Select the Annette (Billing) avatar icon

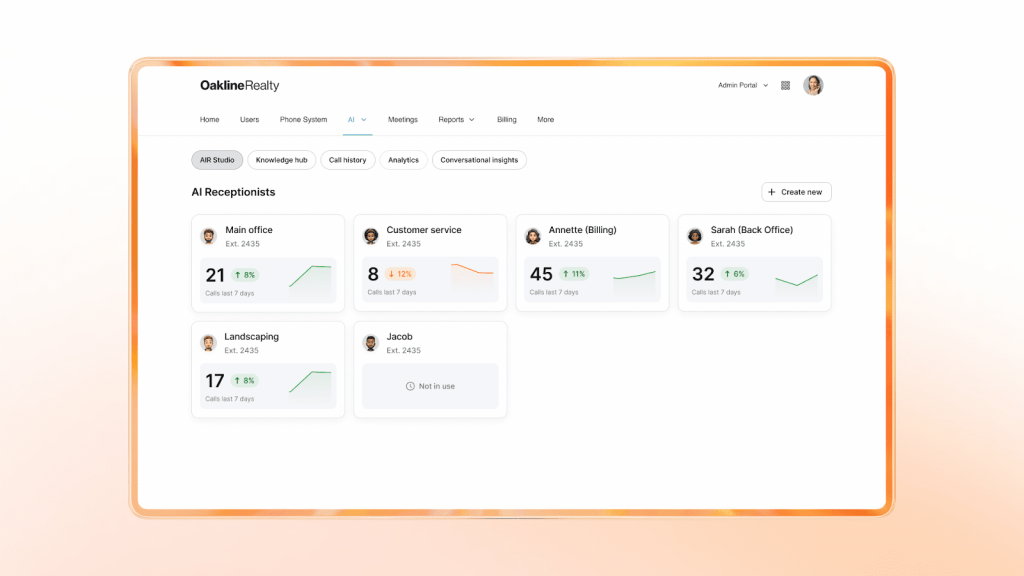point(533,235)
